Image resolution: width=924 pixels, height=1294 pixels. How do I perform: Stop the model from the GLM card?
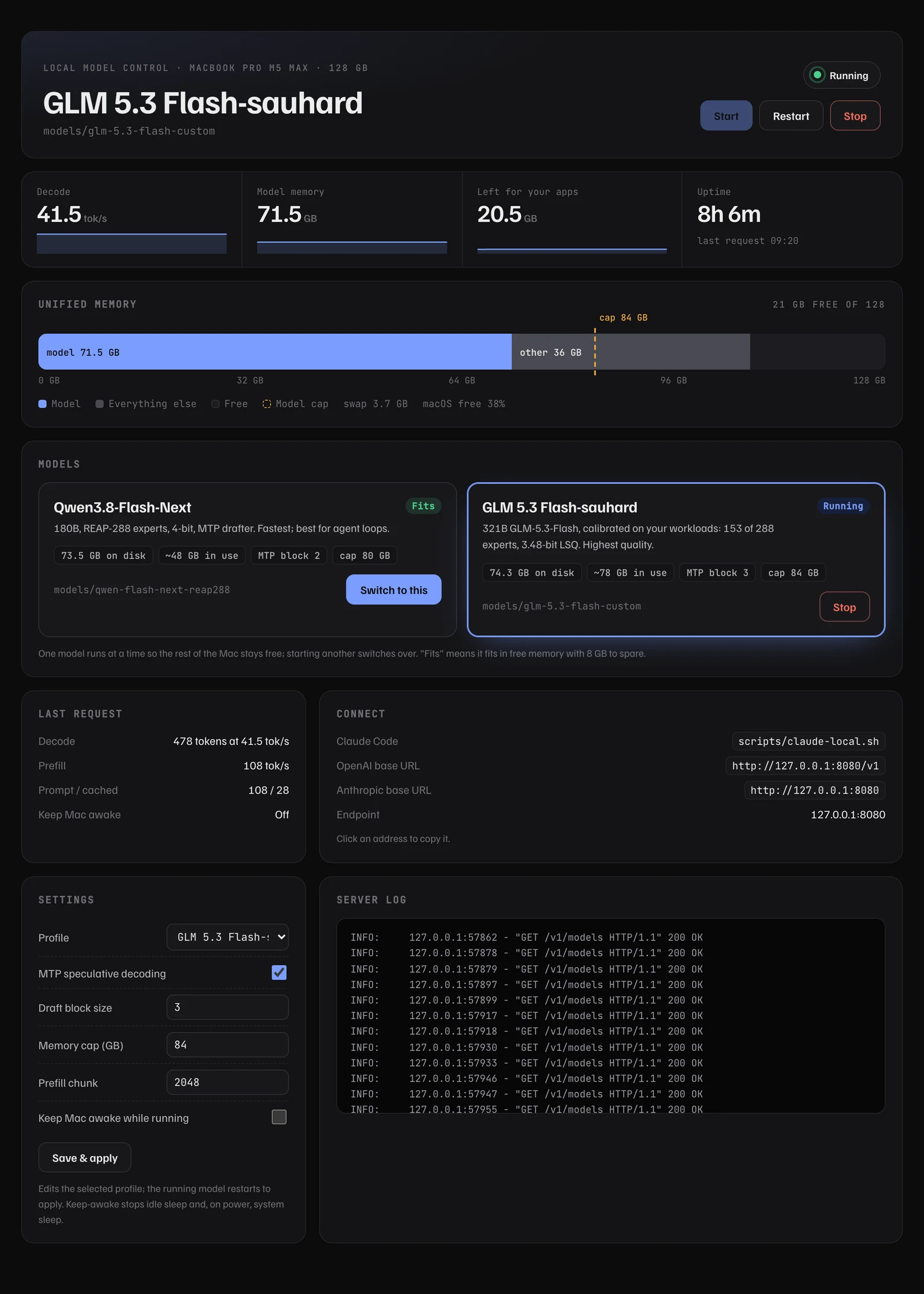(x=844, y=607)
